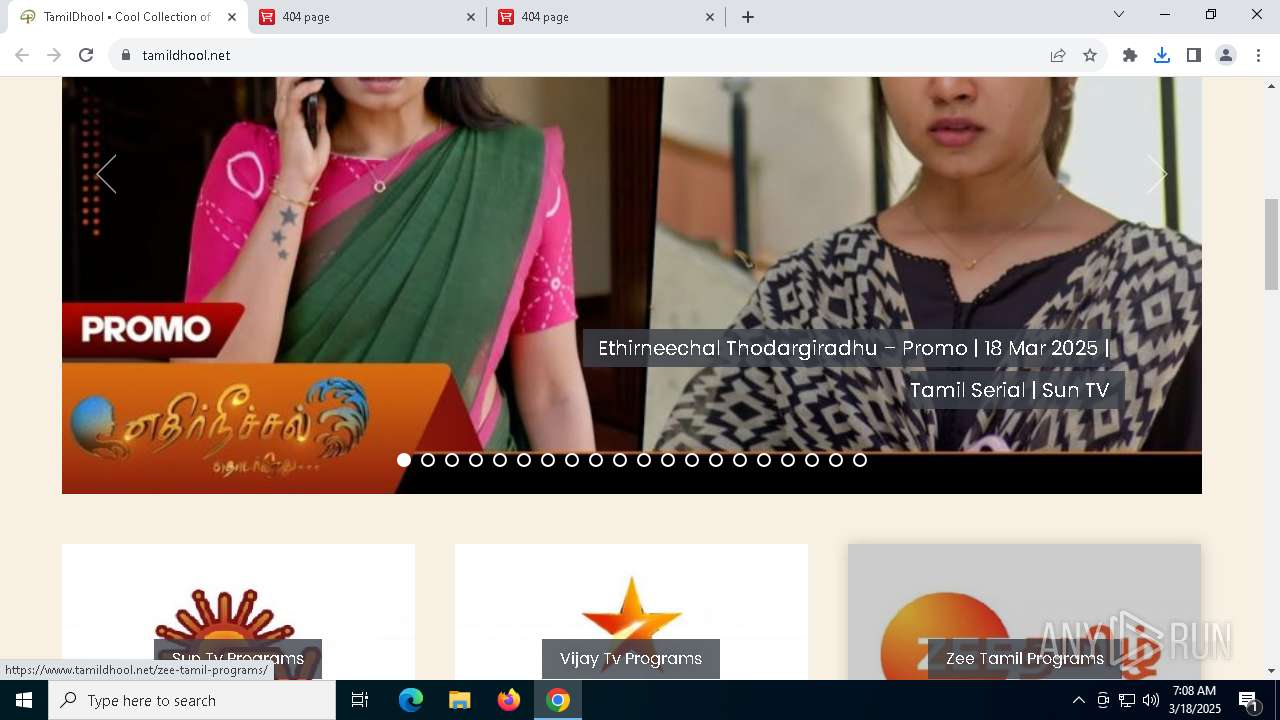
Task: Click the slider promo image
Action: [632, 285]
